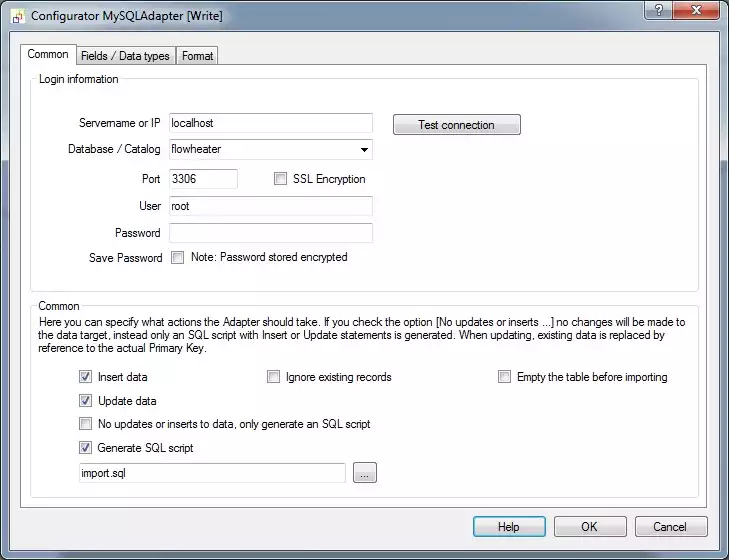Uncheck the Update data checkbox
729x560 pixels.
pos(86,401)
